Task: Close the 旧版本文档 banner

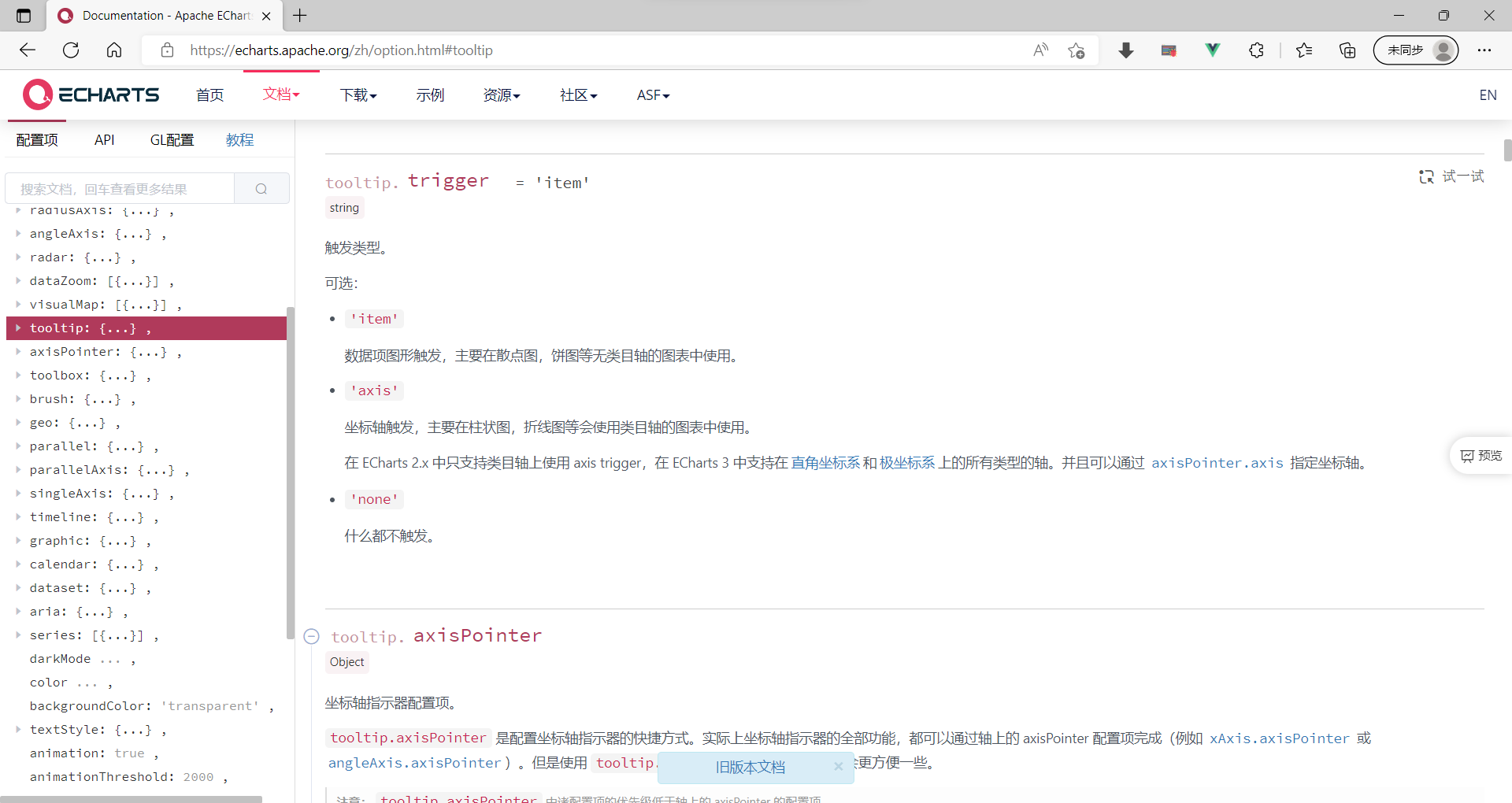Action: (839, 766)
